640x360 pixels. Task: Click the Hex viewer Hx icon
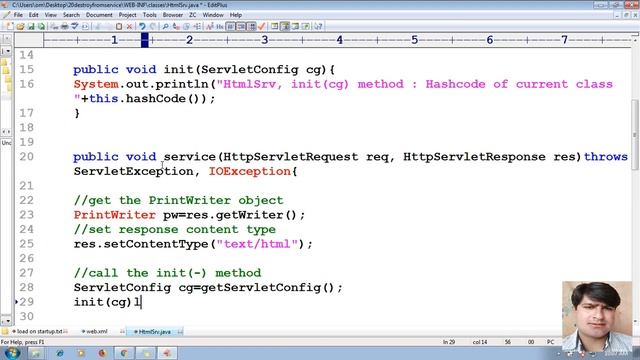220,27
